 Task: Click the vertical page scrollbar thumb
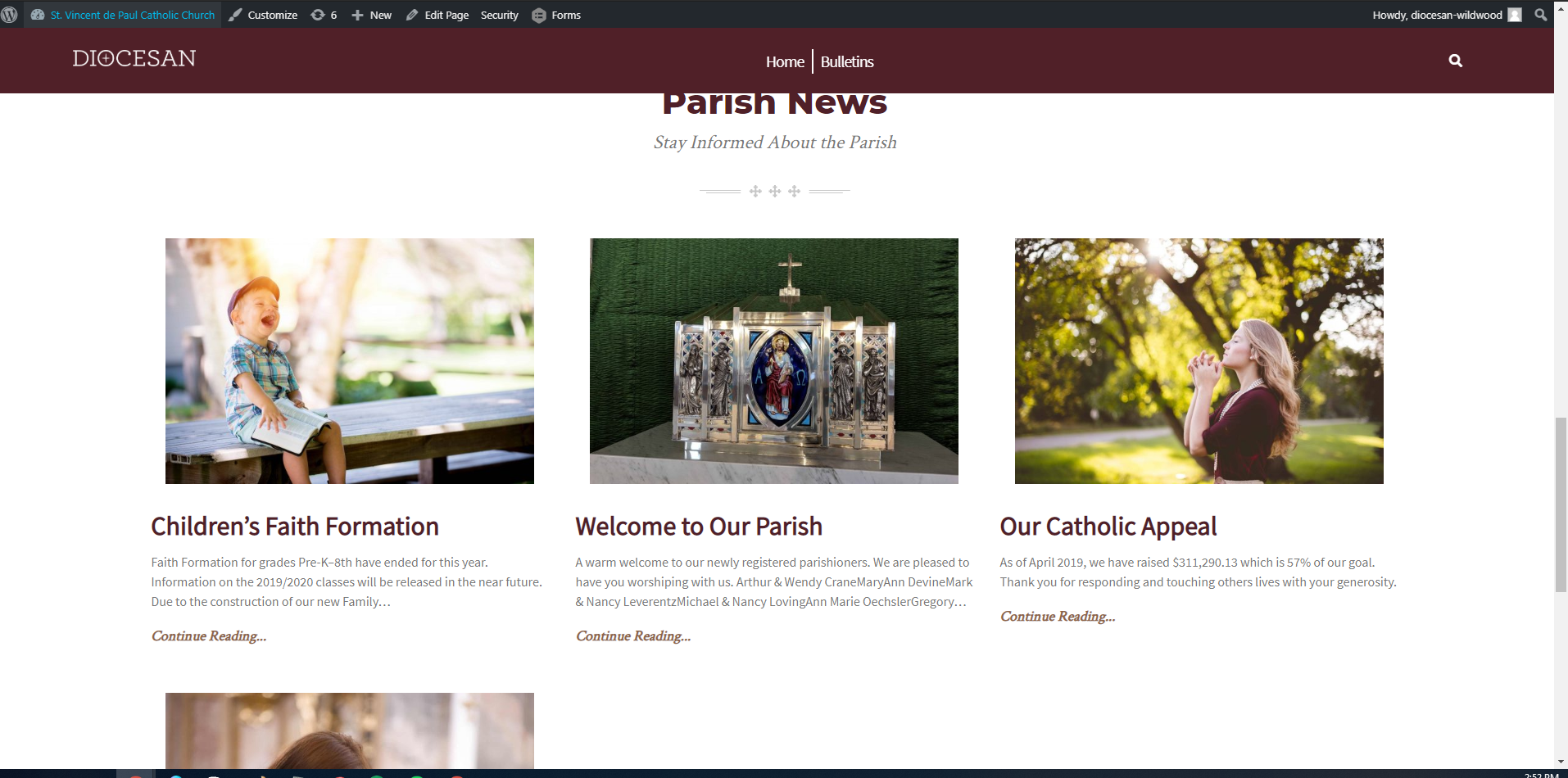1561,504
